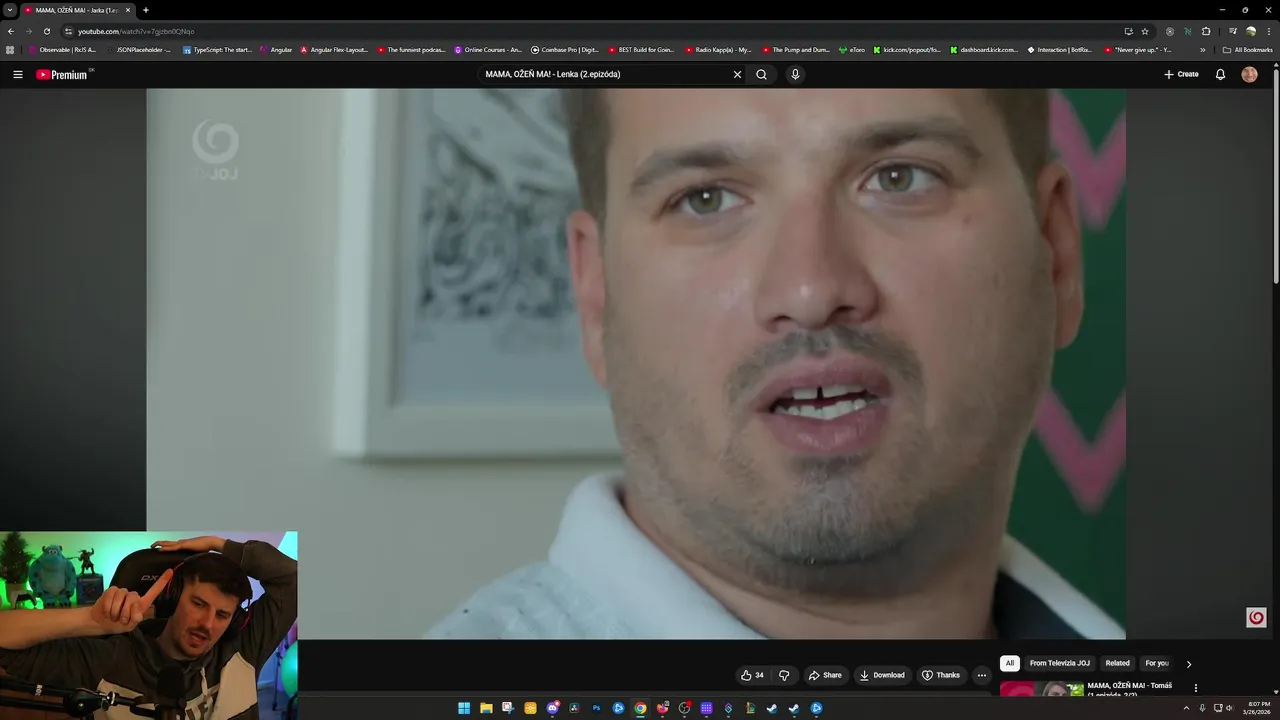This screenshot has width=1280, height=720.
Task: Open options for MAMA, OŽEŇ MA! - Tomáš video
Action: [x=1195, y=688]
